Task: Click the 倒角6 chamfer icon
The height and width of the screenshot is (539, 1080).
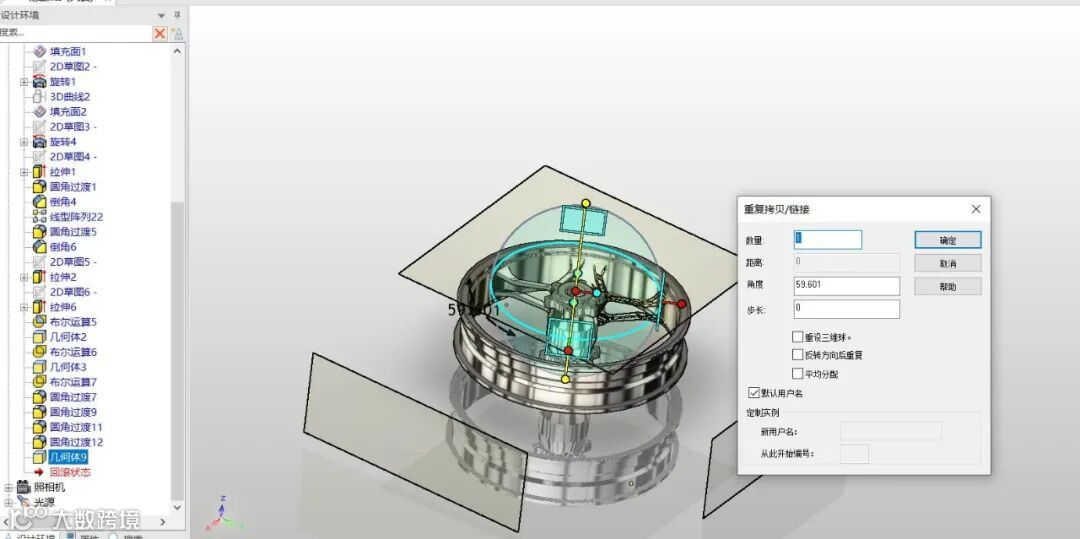Action: (x=39, y=246)
